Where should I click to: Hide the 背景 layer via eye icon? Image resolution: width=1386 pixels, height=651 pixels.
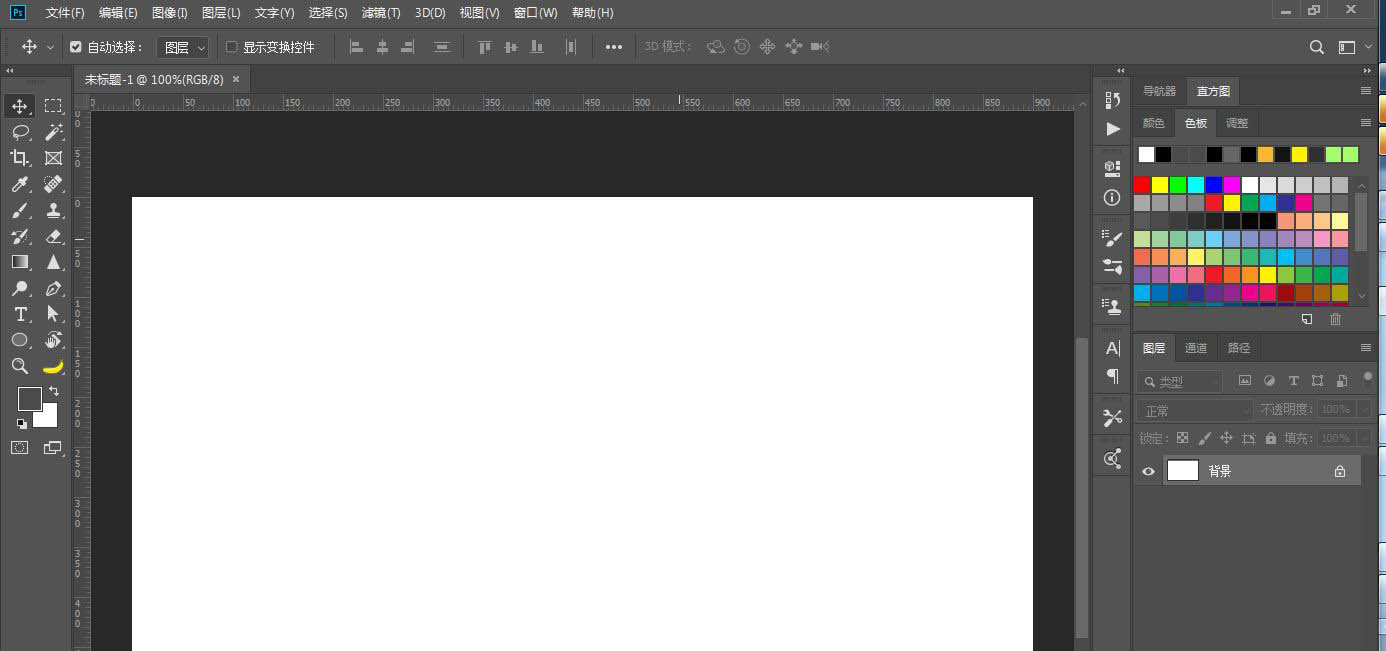click(1148, 471)
